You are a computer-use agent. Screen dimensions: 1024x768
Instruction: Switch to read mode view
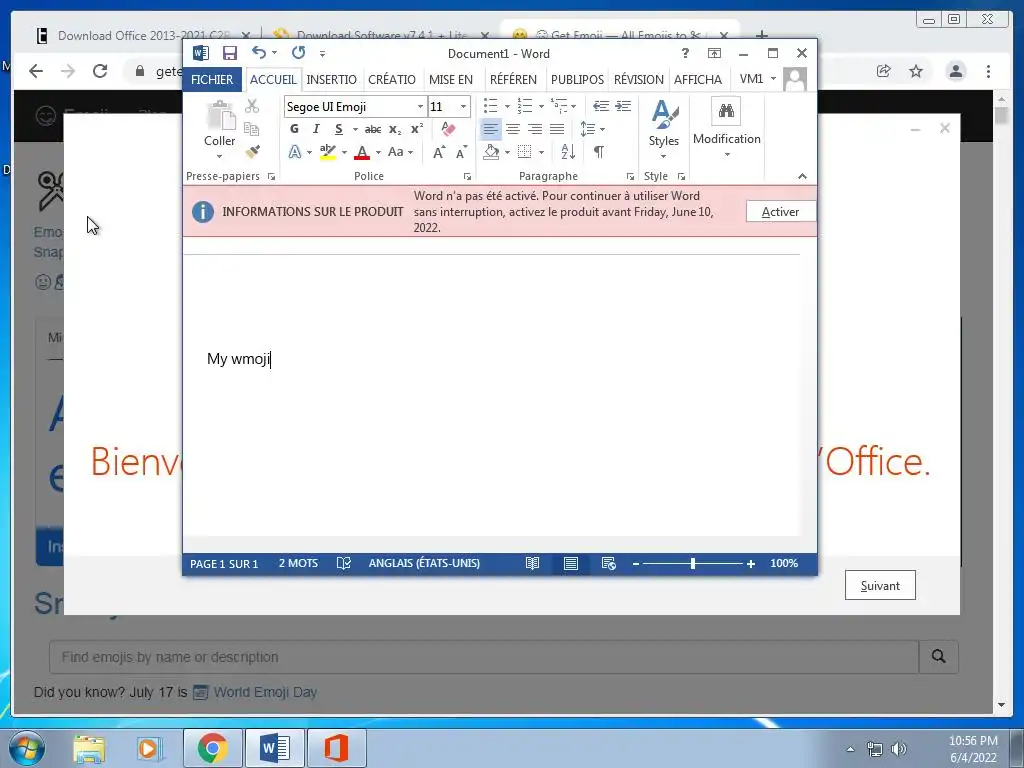(532, 563)
